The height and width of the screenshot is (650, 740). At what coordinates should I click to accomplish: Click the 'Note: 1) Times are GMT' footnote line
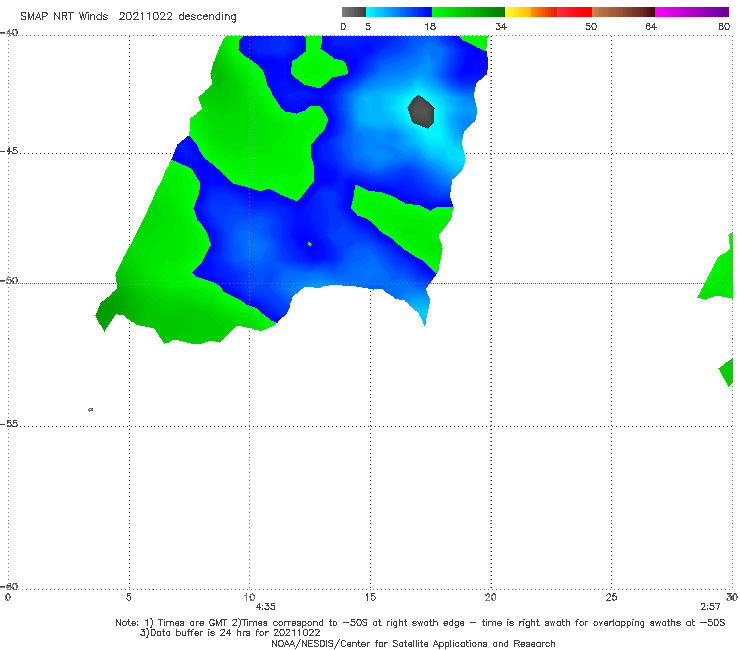coord(420,623)
